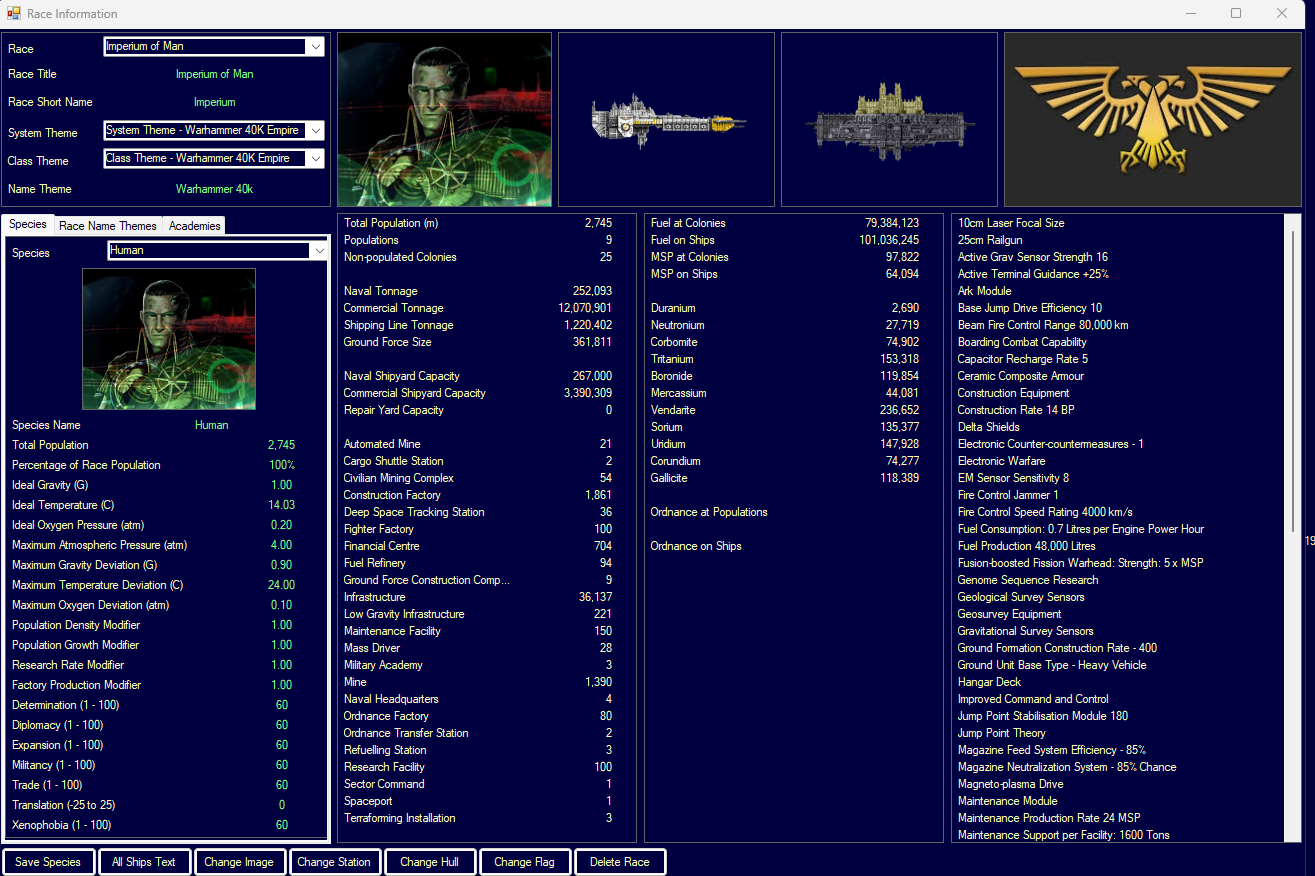Select the 25cm Railgun technology
1315x876 pixels.
tap(990, 240)
